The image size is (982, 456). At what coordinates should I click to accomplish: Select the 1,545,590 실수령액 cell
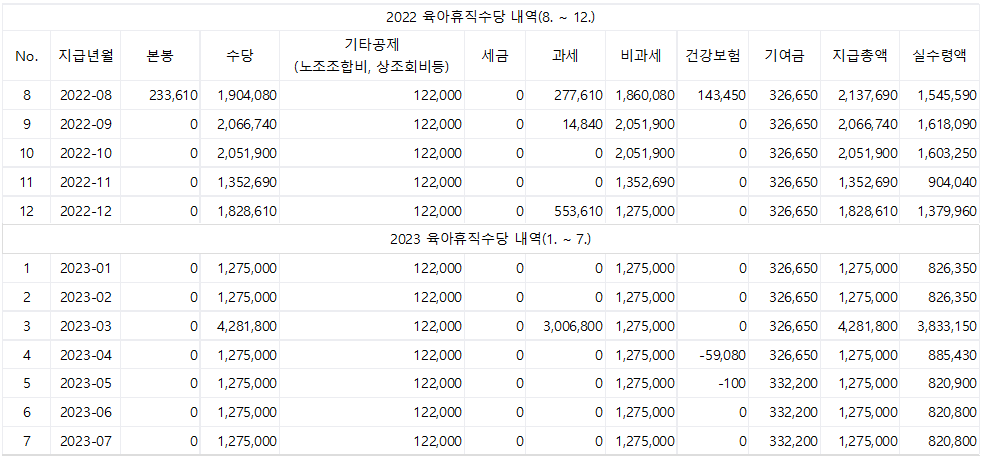[939, 96]
